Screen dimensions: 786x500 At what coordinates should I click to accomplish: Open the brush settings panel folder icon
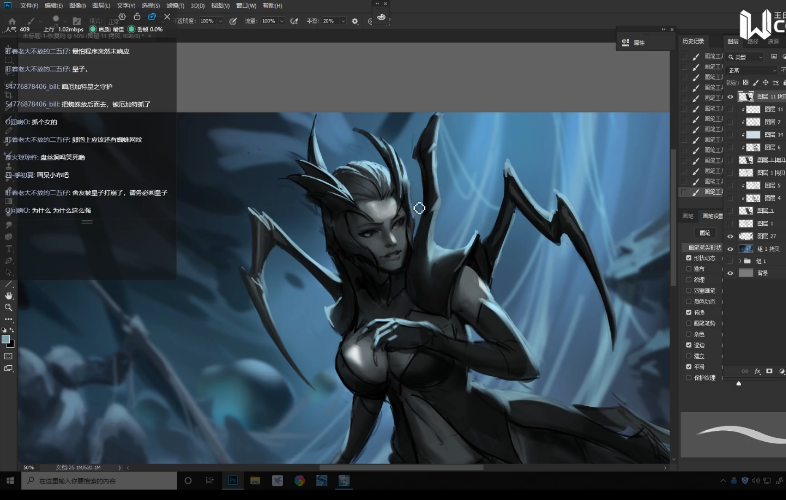pyautogui.click(x=77, y=21)
